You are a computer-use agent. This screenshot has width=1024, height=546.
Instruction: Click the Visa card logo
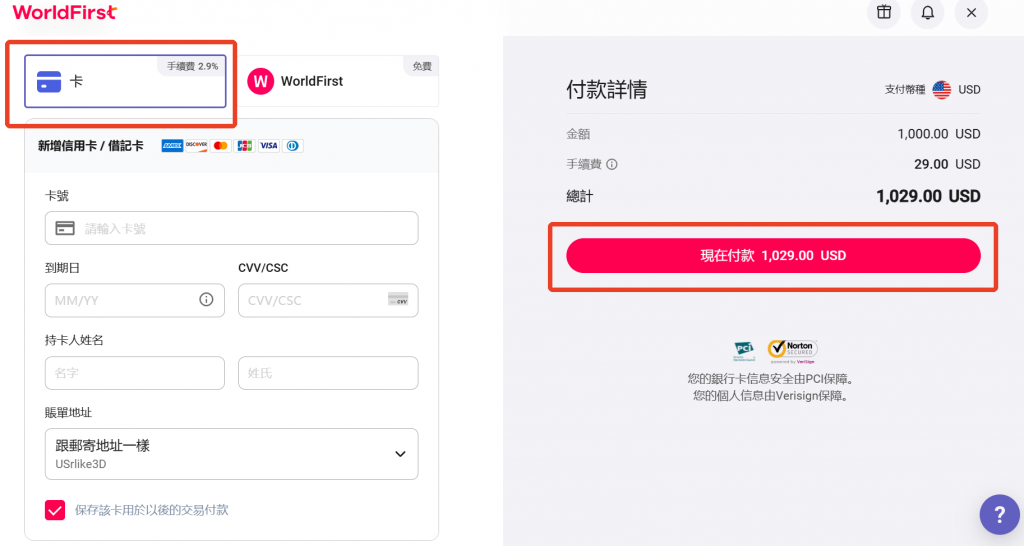269,146
